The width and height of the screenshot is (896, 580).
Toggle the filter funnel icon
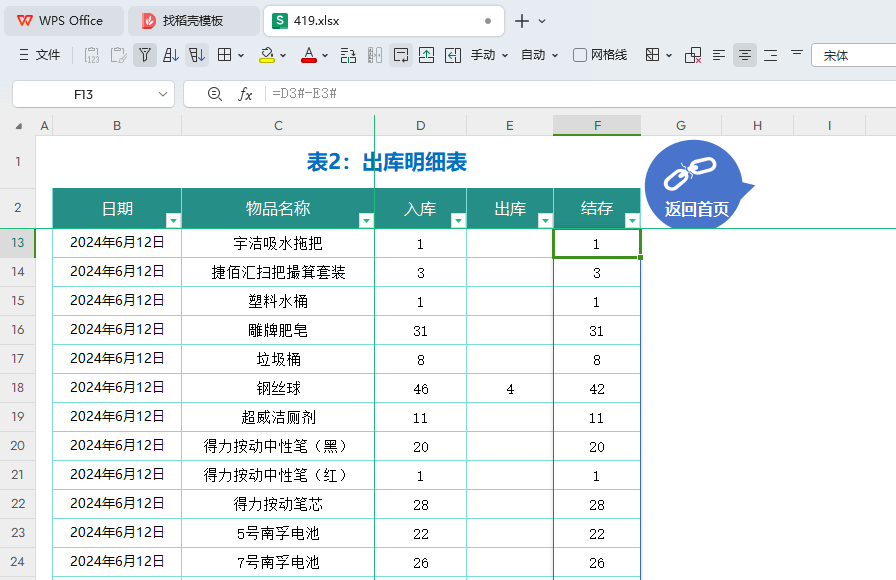(145, 55)
